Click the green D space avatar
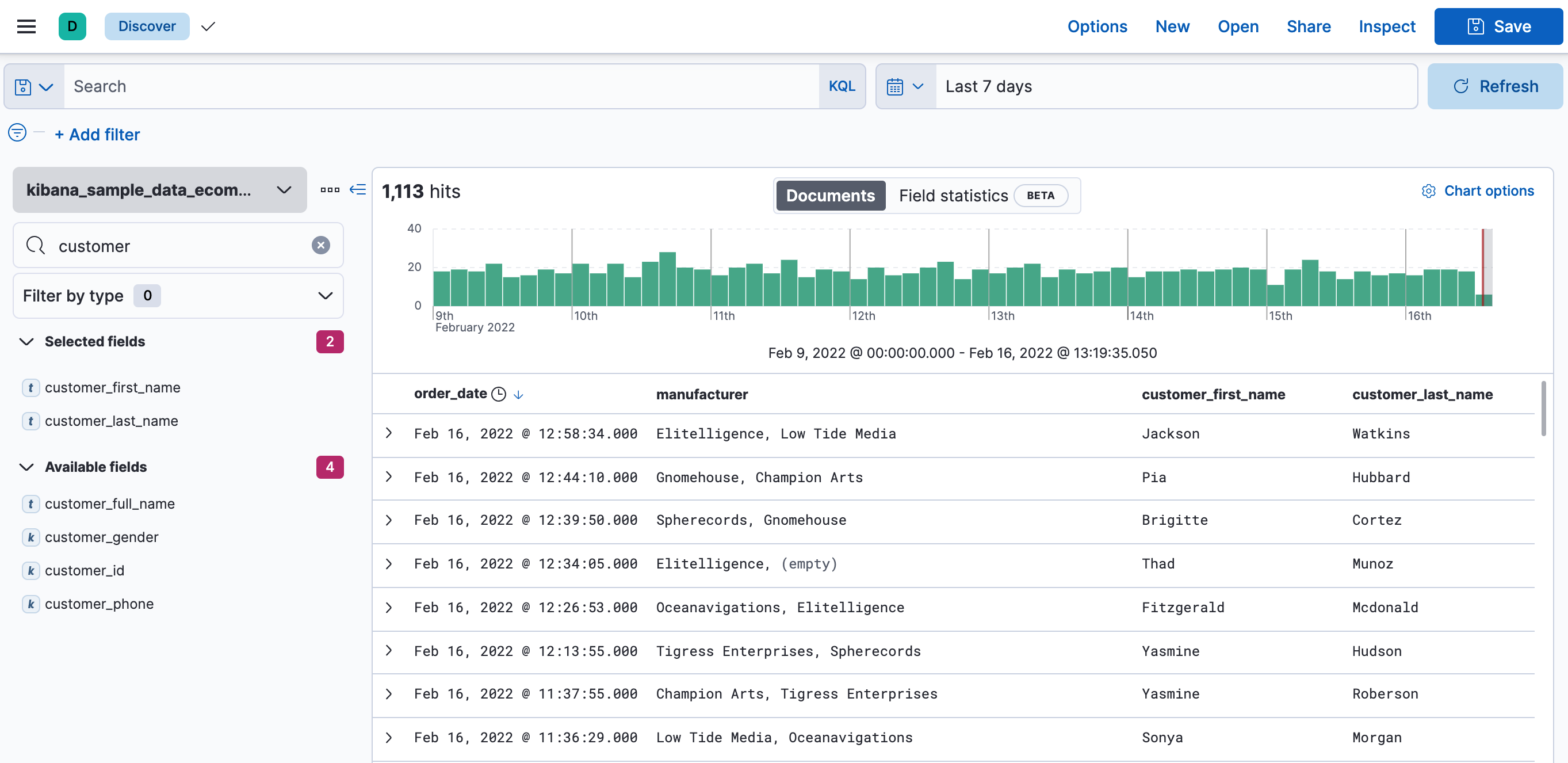Screen dimensions: 1568x763 pos(72,26)
